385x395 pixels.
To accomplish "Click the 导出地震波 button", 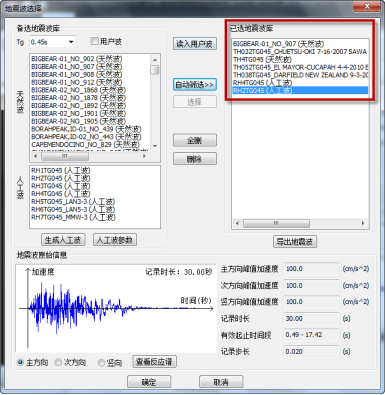I will (x=295, y=241).
